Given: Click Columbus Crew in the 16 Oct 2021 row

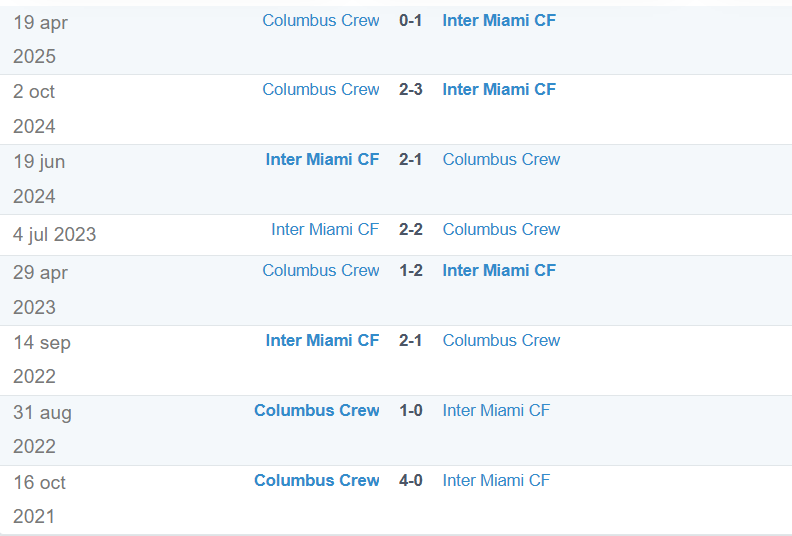Looking at the screenshot, I should (x=316, y=480).
